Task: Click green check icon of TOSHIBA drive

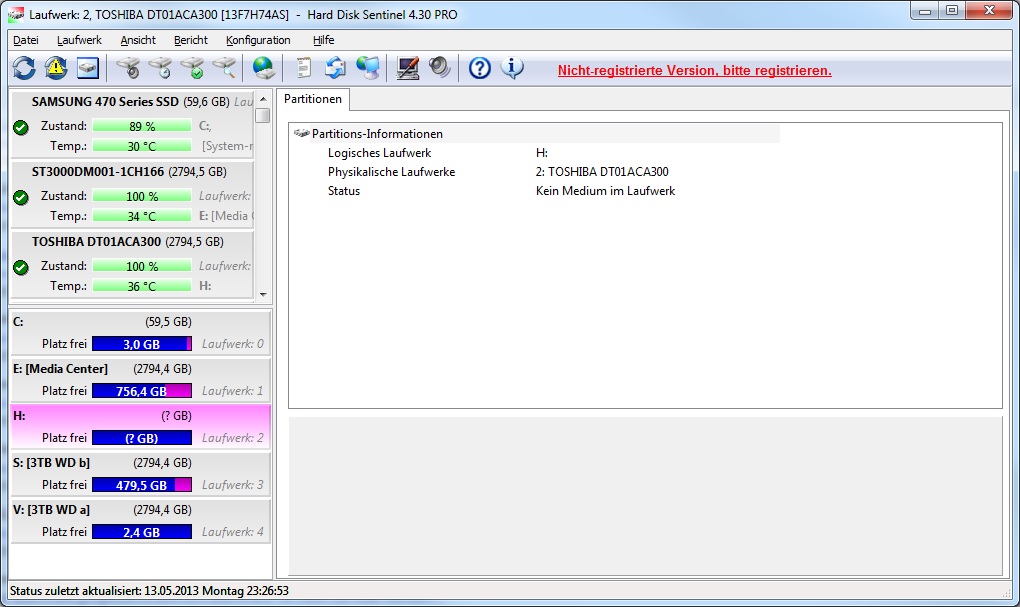Action: click(21, 267)
